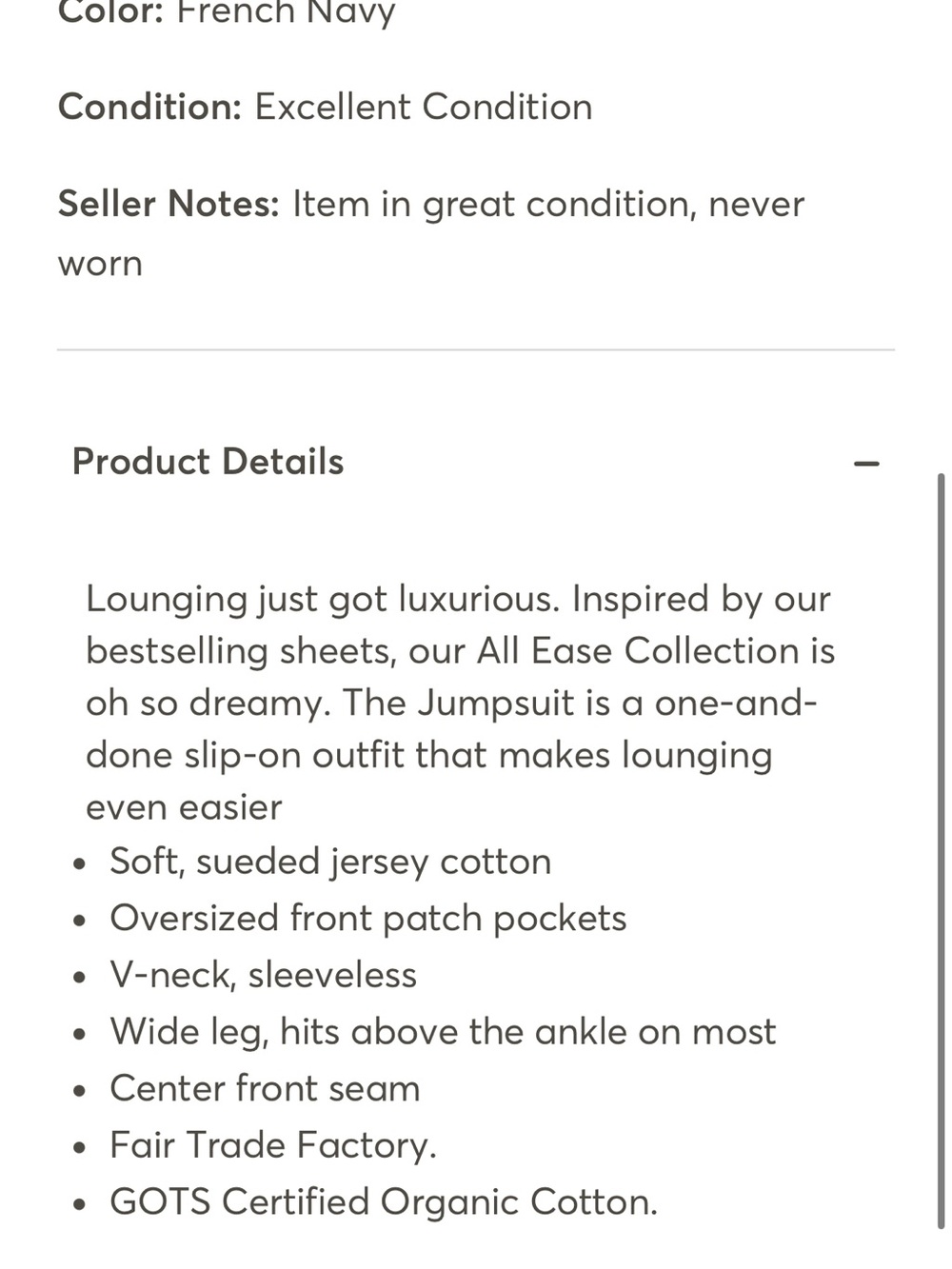
Task: Click the Product Details section heading
Action: click(x=208, y=462)
